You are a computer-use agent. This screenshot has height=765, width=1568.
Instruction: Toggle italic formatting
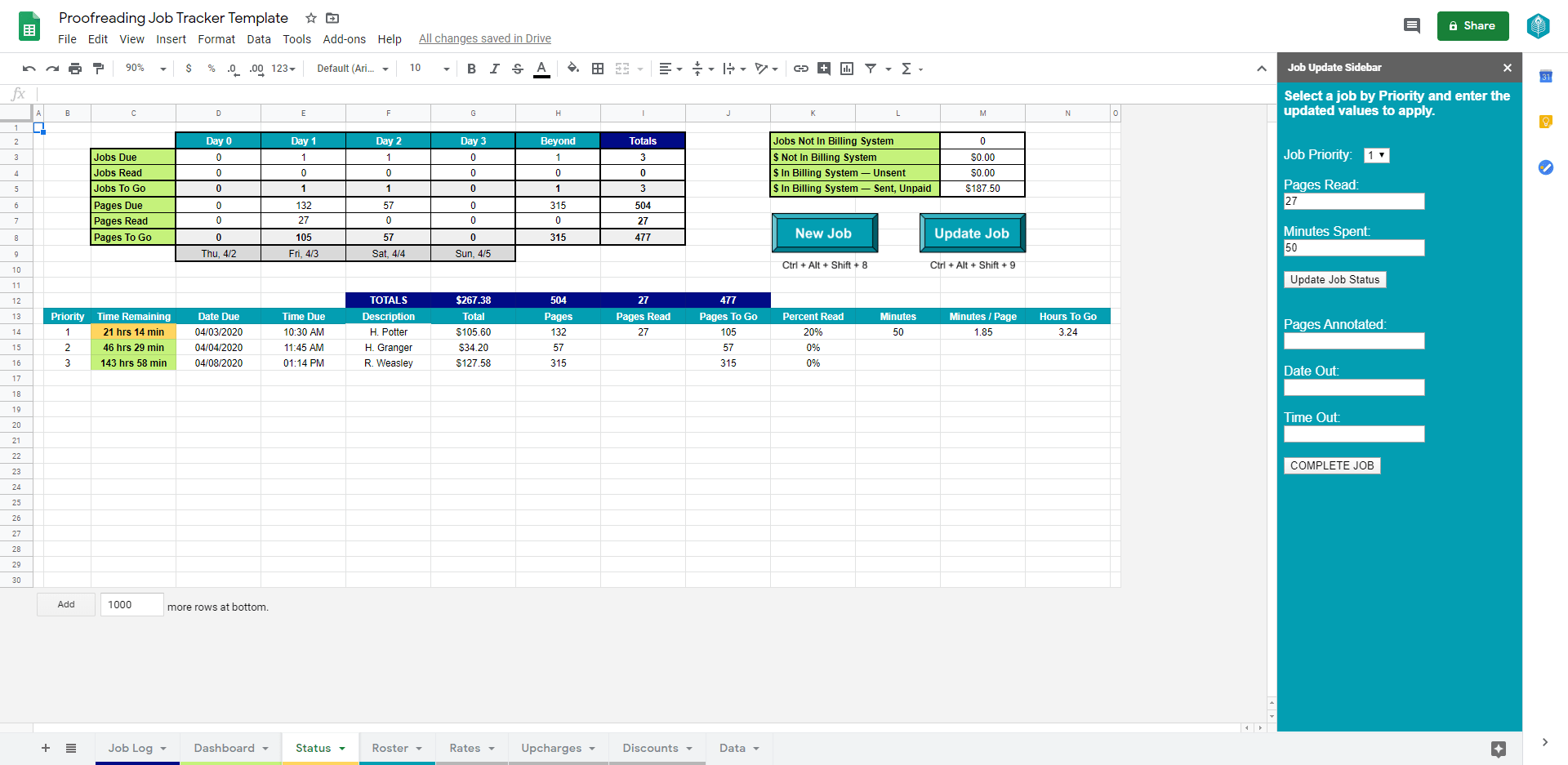point(494,69)
